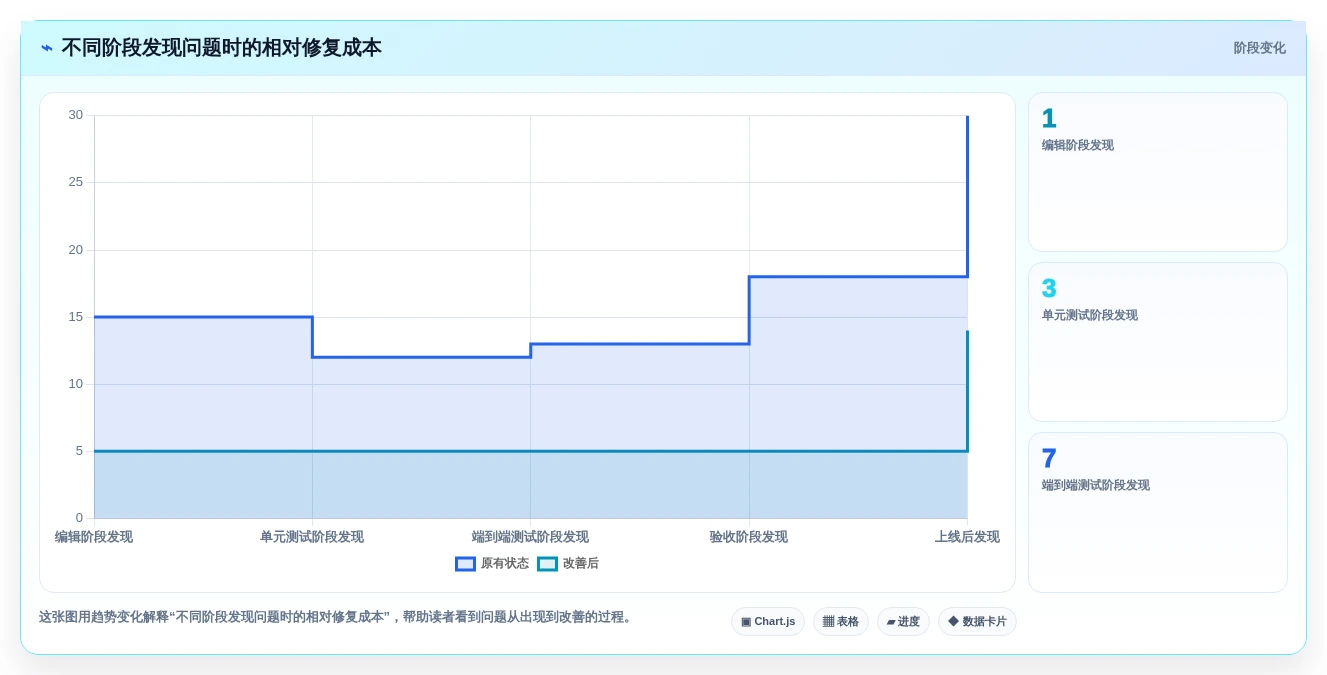Click the y-axis value 10

pyautogui.click(x=76, y=384)
